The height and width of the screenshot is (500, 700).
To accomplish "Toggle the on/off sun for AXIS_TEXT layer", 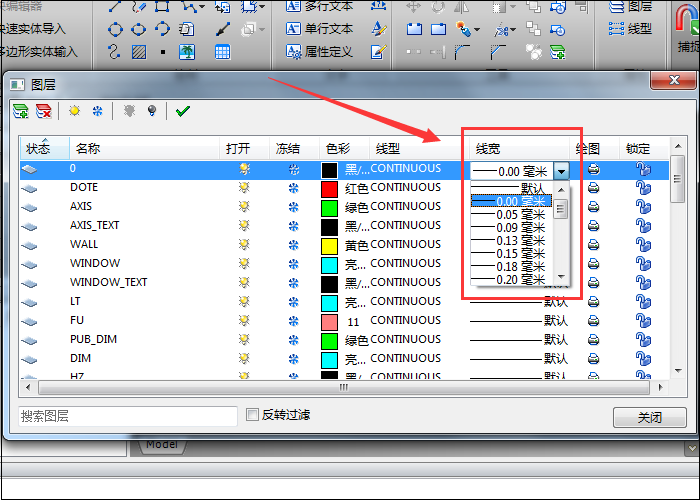I will [x=244, y=225].
